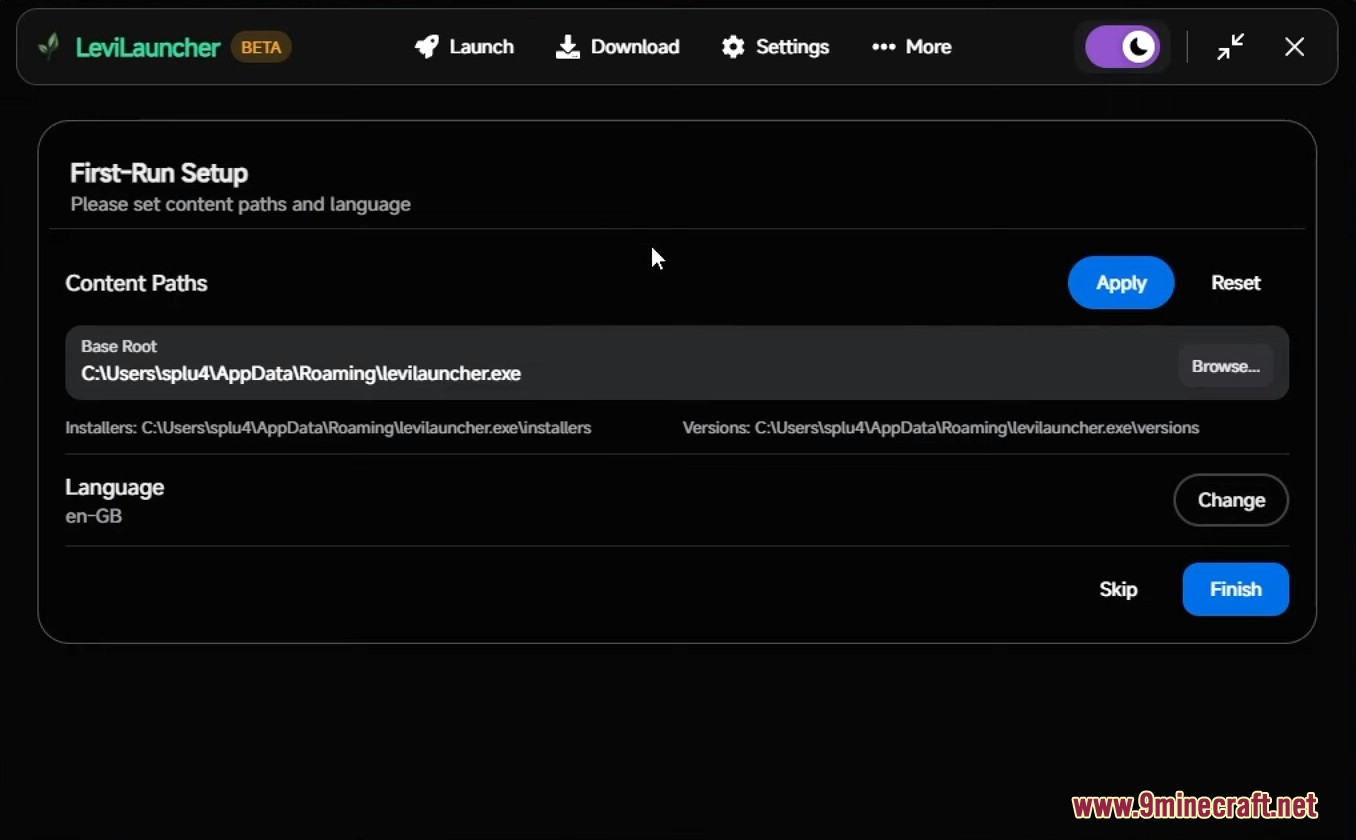Apply the content paths
Image resolution: width=1356 pixels, height=840 pixels.
click(1120, 283)
